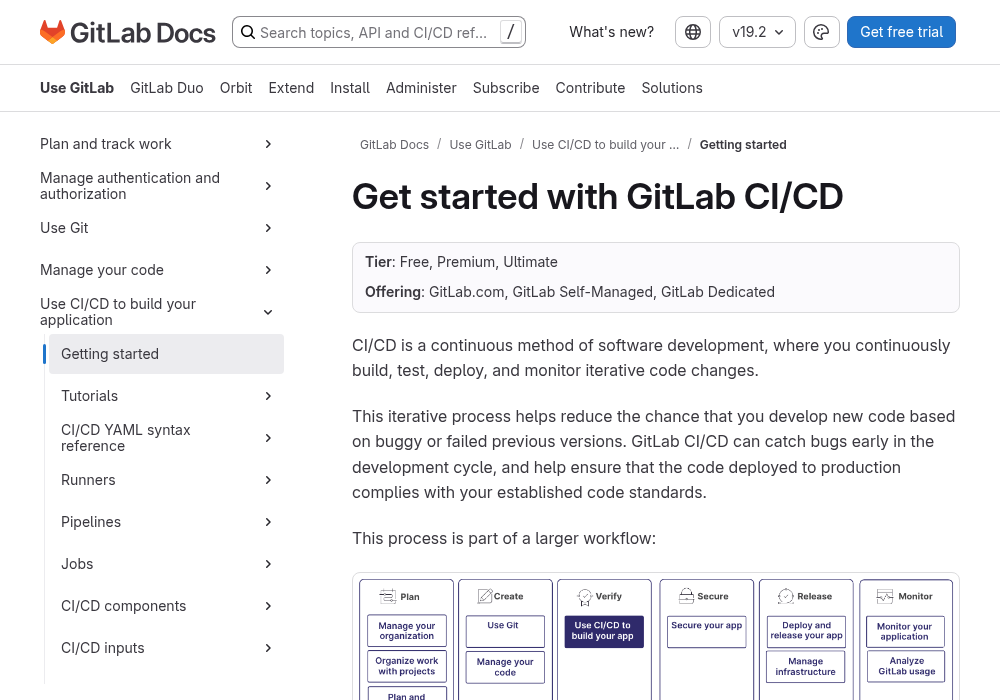Click the Analyze GitLab usage box

tap(906, 666)
